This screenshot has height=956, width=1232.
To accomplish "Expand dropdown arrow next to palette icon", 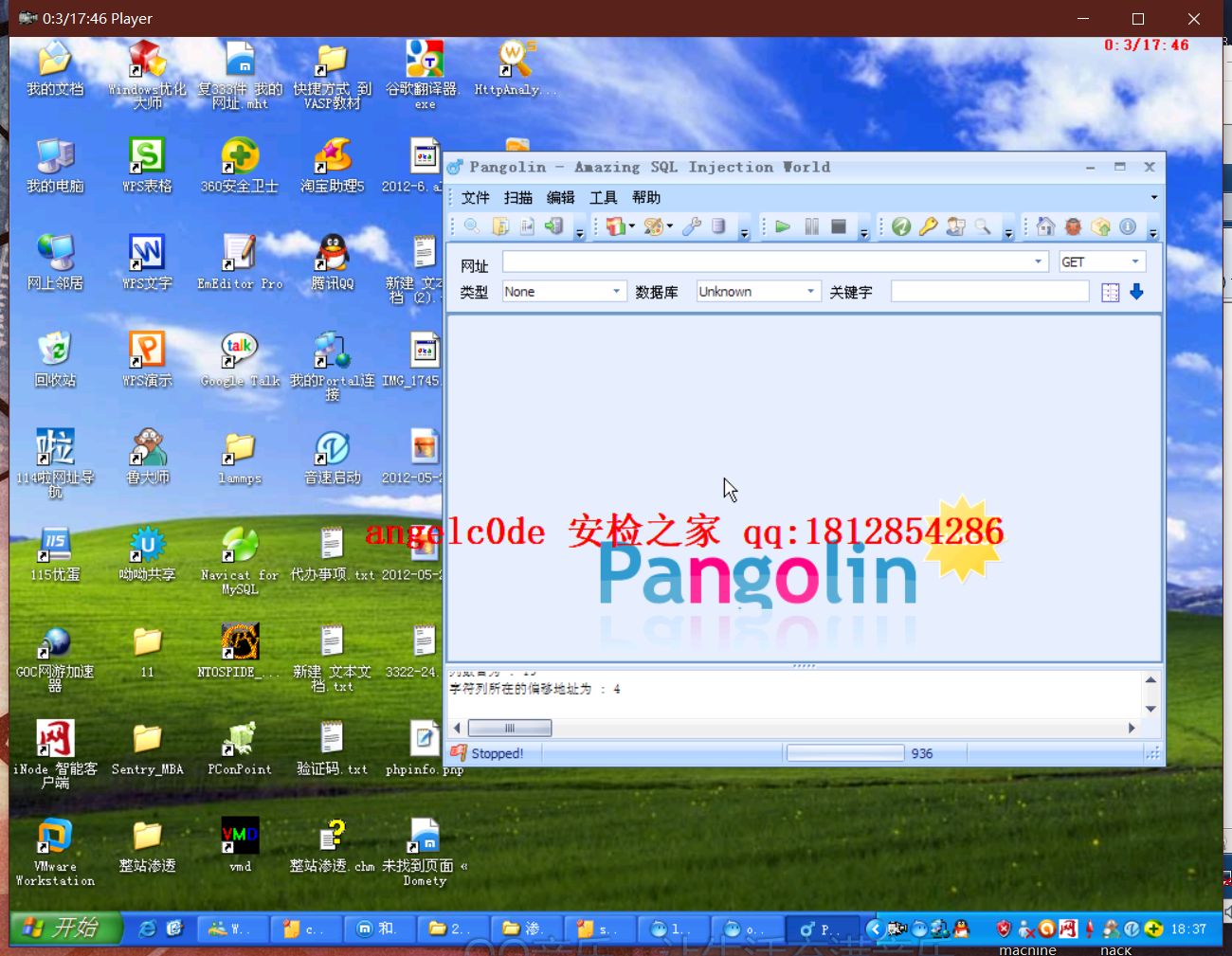I will [x=670, y=226].
